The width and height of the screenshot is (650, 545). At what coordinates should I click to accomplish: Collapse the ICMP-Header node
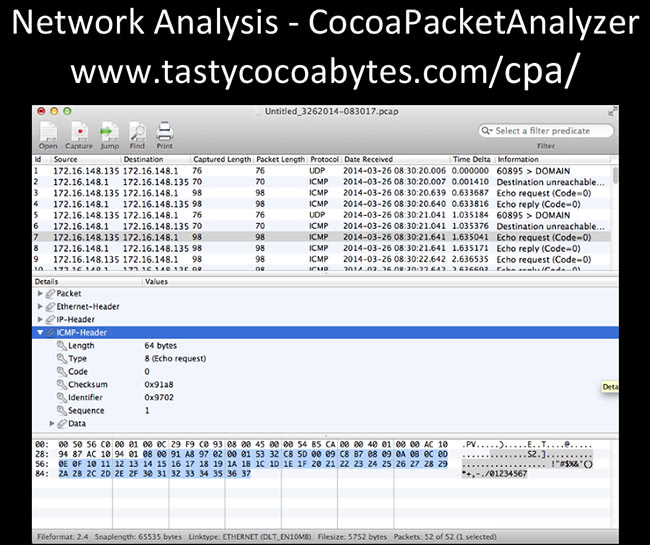tap(40, 332)
